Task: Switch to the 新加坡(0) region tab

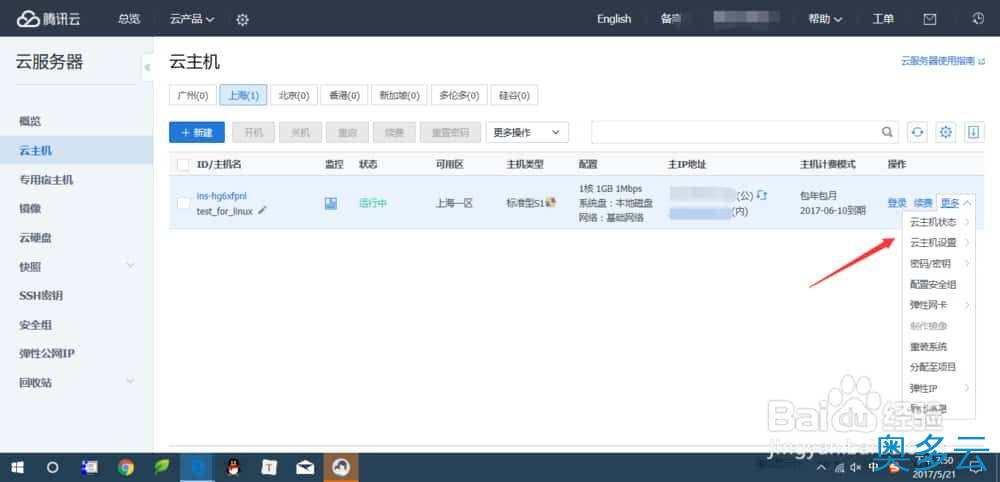Action: (x=399, y=96)
